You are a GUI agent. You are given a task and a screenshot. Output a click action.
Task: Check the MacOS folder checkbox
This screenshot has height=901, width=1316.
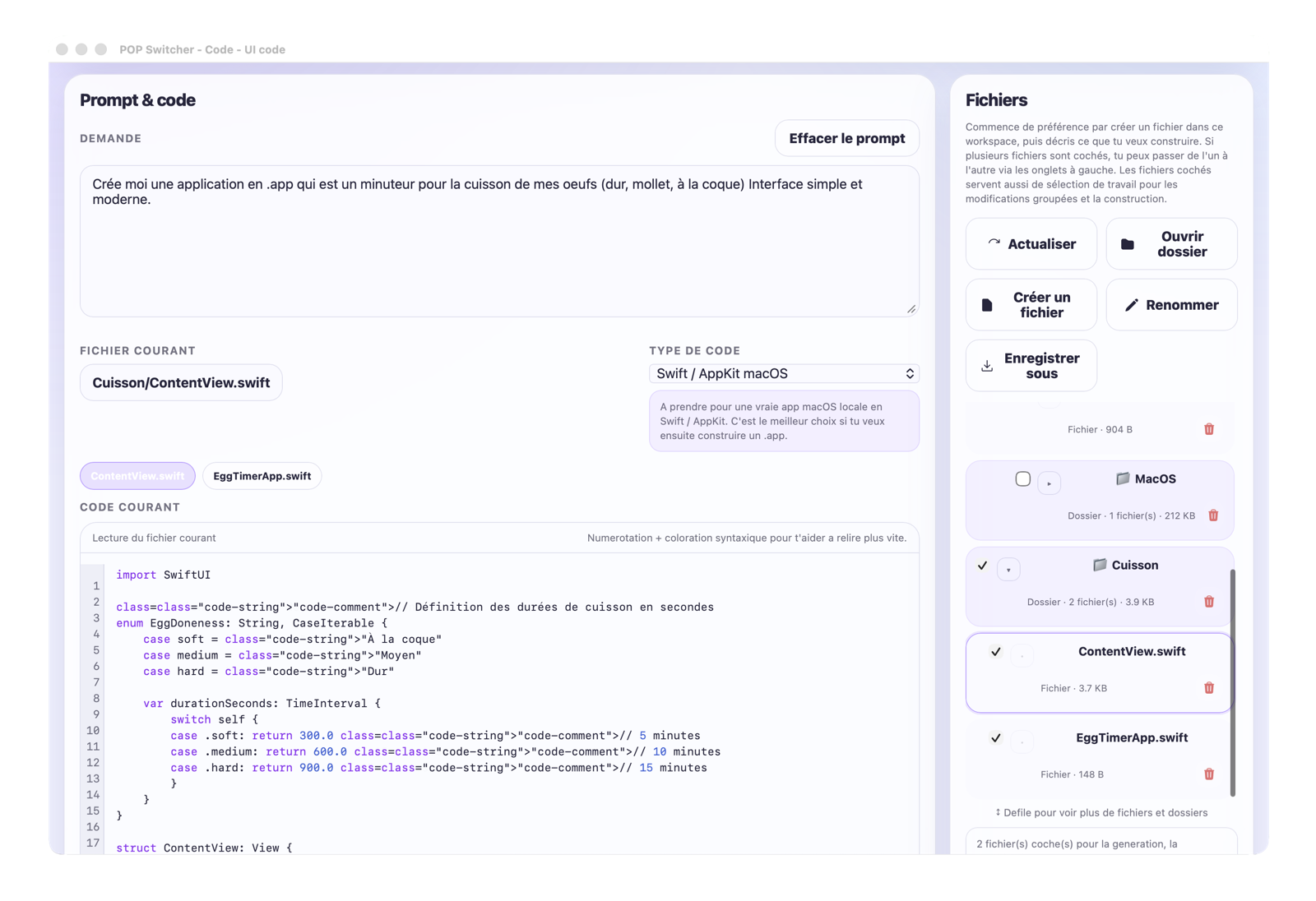[x=1022, y=478]
